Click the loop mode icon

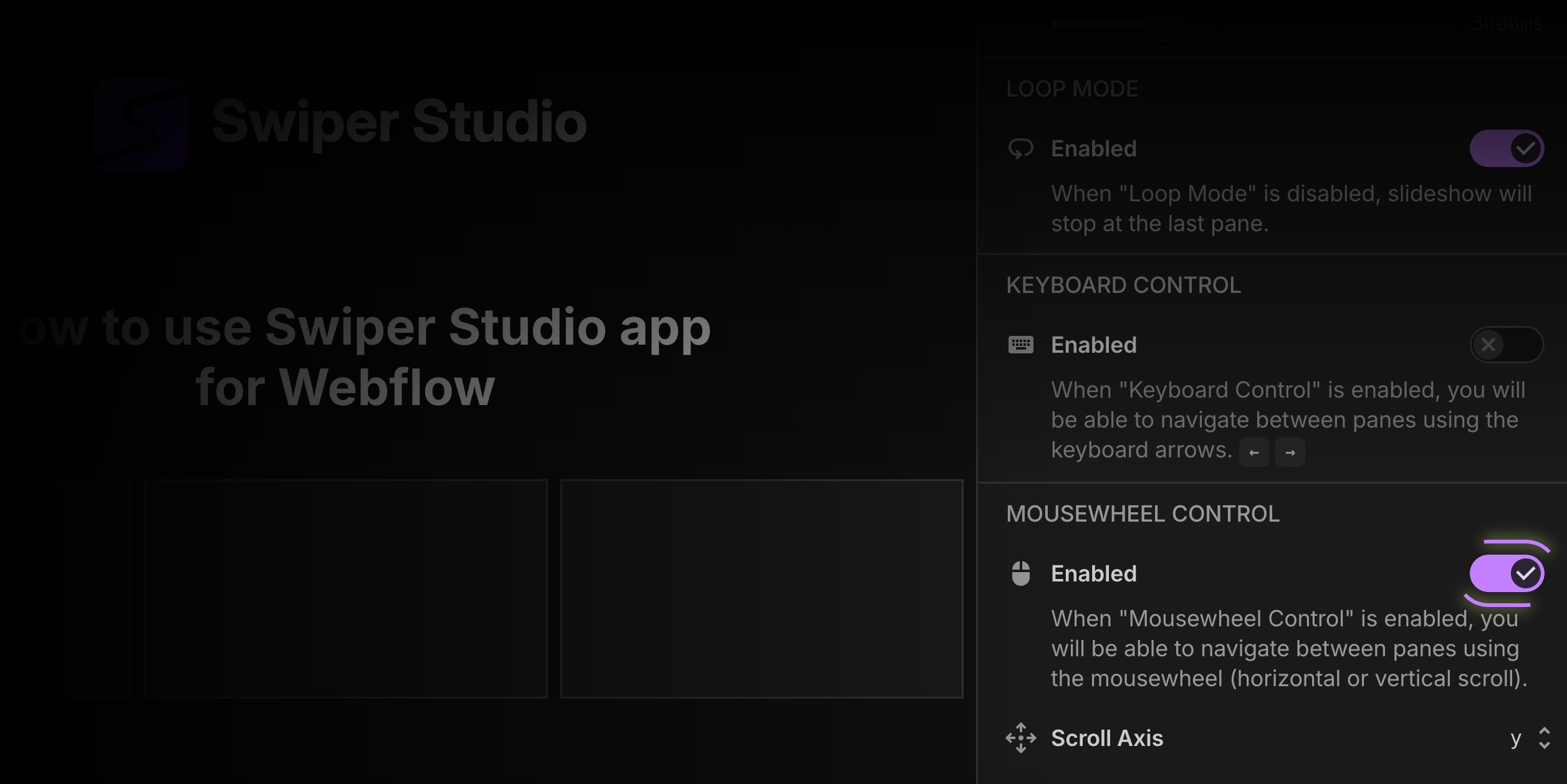coord(1021,149)
